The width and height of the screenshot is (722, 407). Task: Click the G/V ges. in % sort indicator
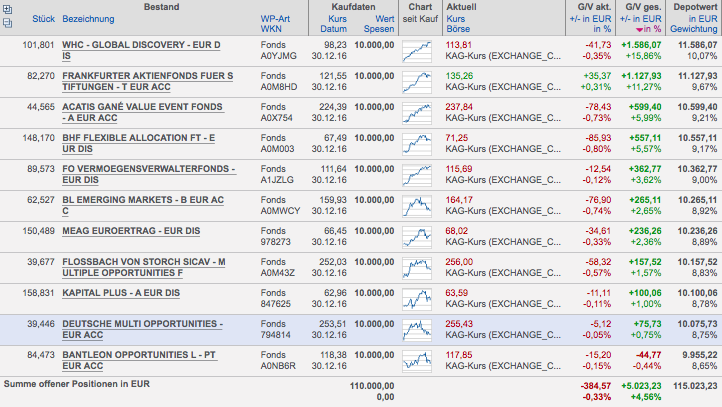coord(648,29)
